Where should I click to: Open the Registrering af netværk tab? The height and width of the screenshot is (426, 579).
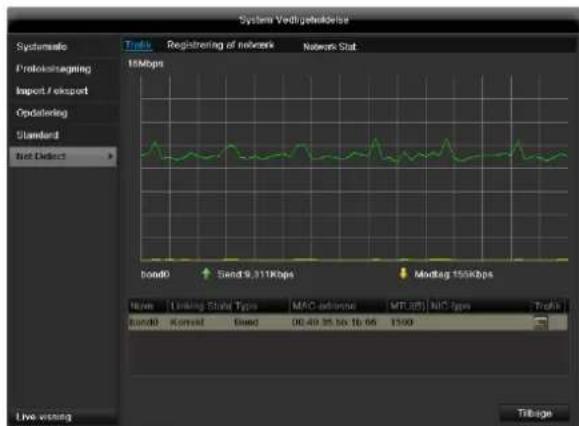[220, 45]
